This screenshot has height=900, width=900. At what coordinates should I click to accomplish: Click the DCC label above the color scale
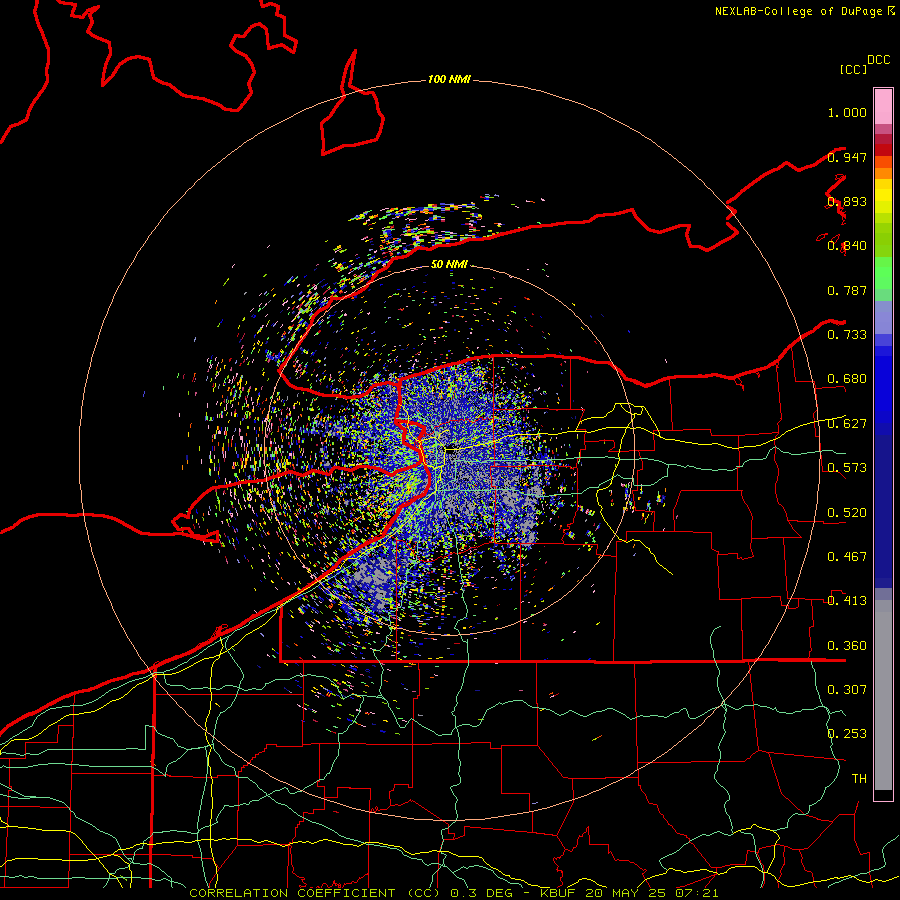click(878, 60)
